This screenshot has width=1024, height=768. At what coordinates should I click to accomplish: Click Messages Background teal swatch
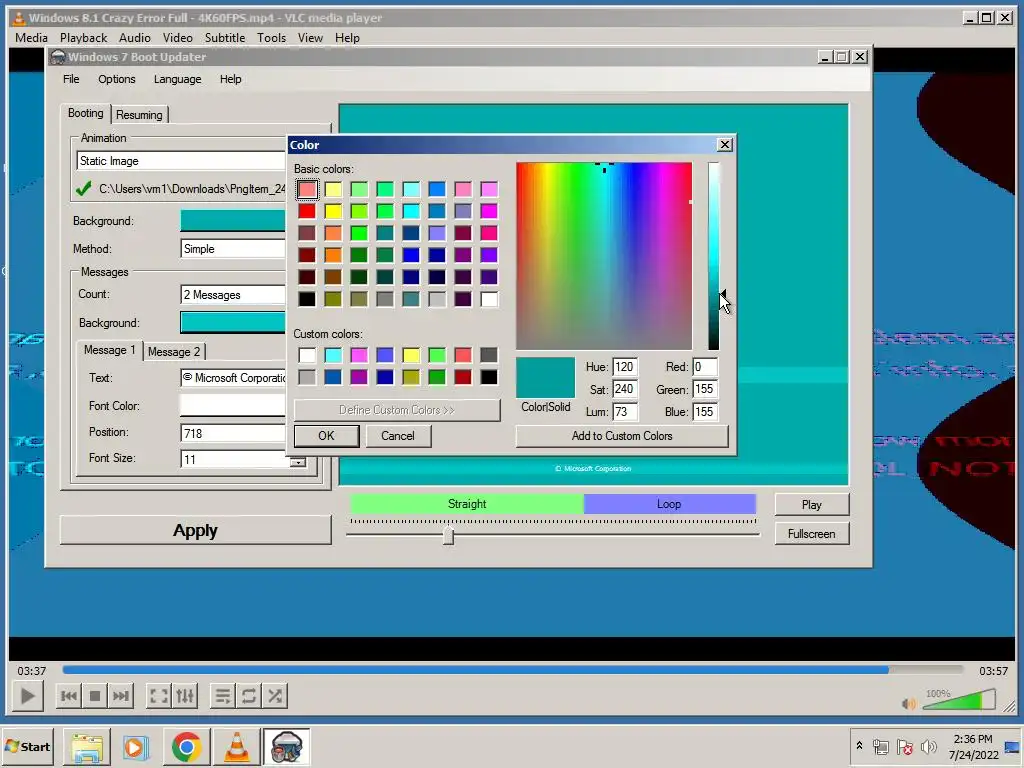point(234,322)
